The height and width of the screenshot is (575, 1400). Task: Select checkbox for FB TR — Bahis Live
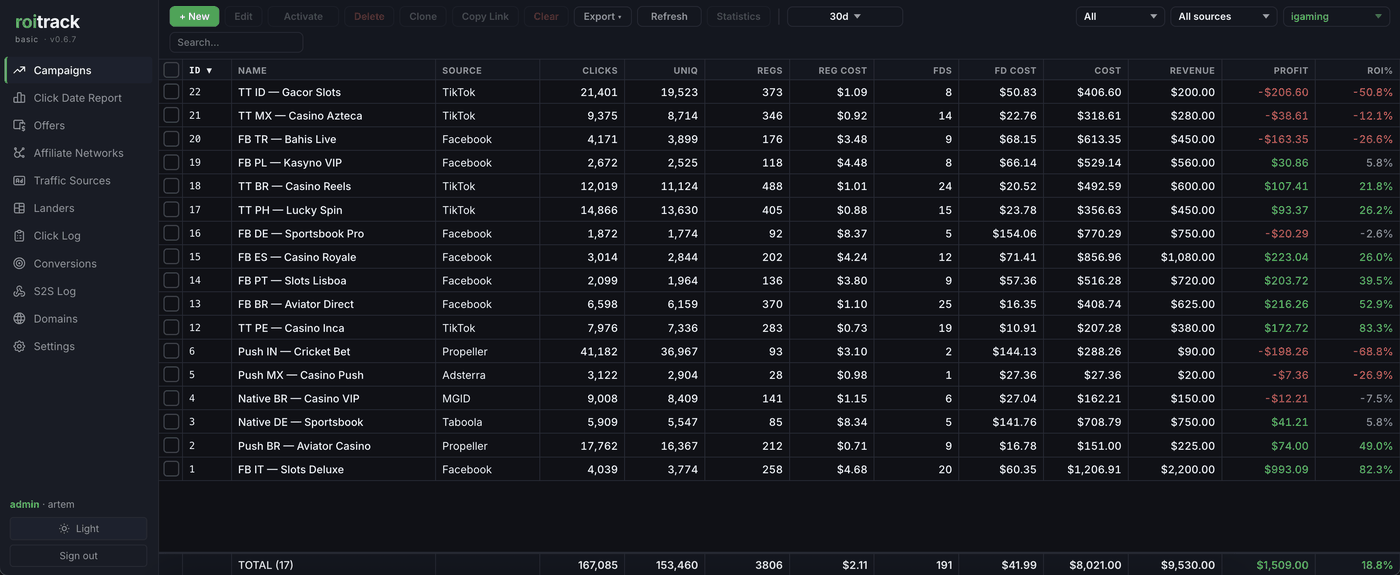171,139
